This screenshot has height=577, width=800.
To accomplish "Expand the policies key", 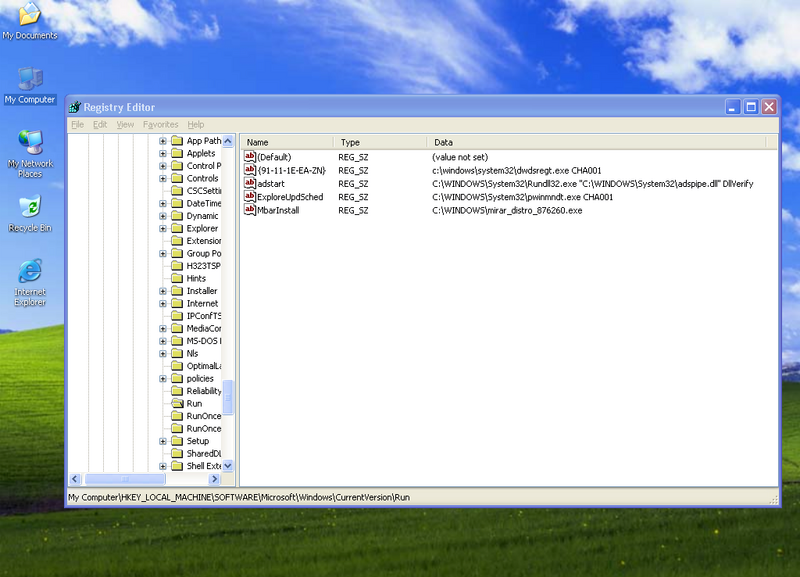I will (162, 378).
